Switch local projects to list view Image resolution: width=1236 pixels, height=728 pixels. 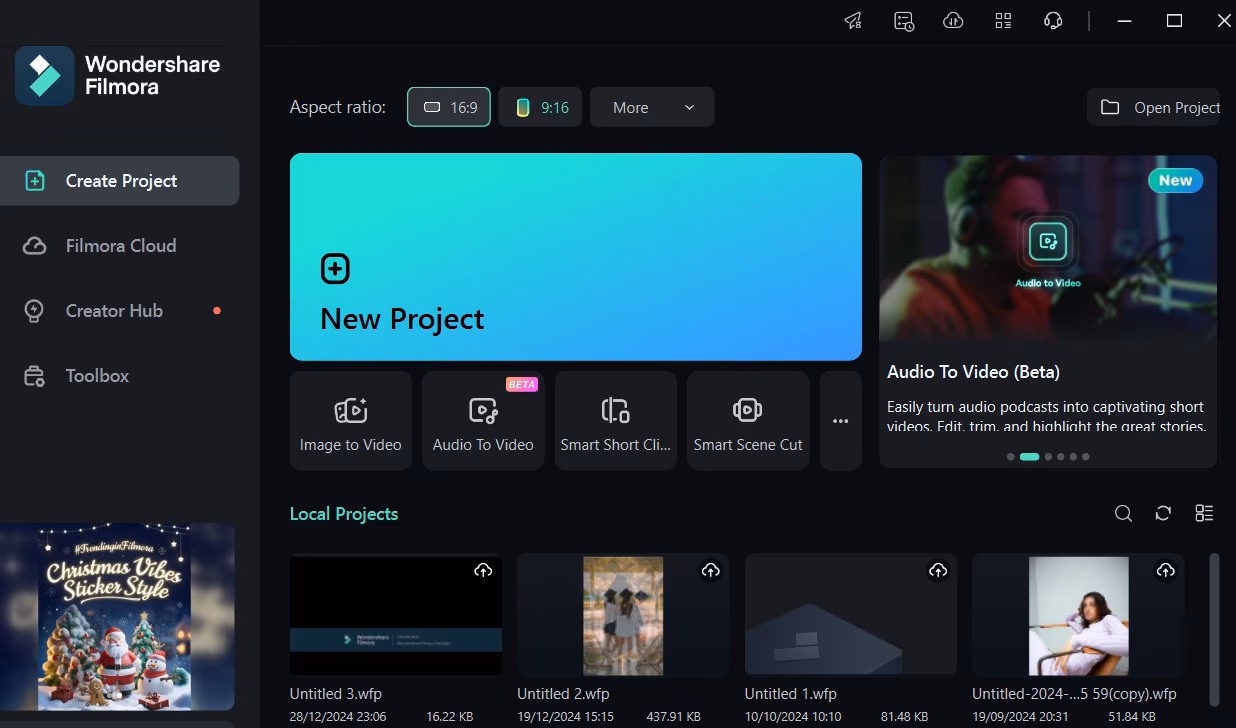pyautogui.click(x=1204, y=513)
